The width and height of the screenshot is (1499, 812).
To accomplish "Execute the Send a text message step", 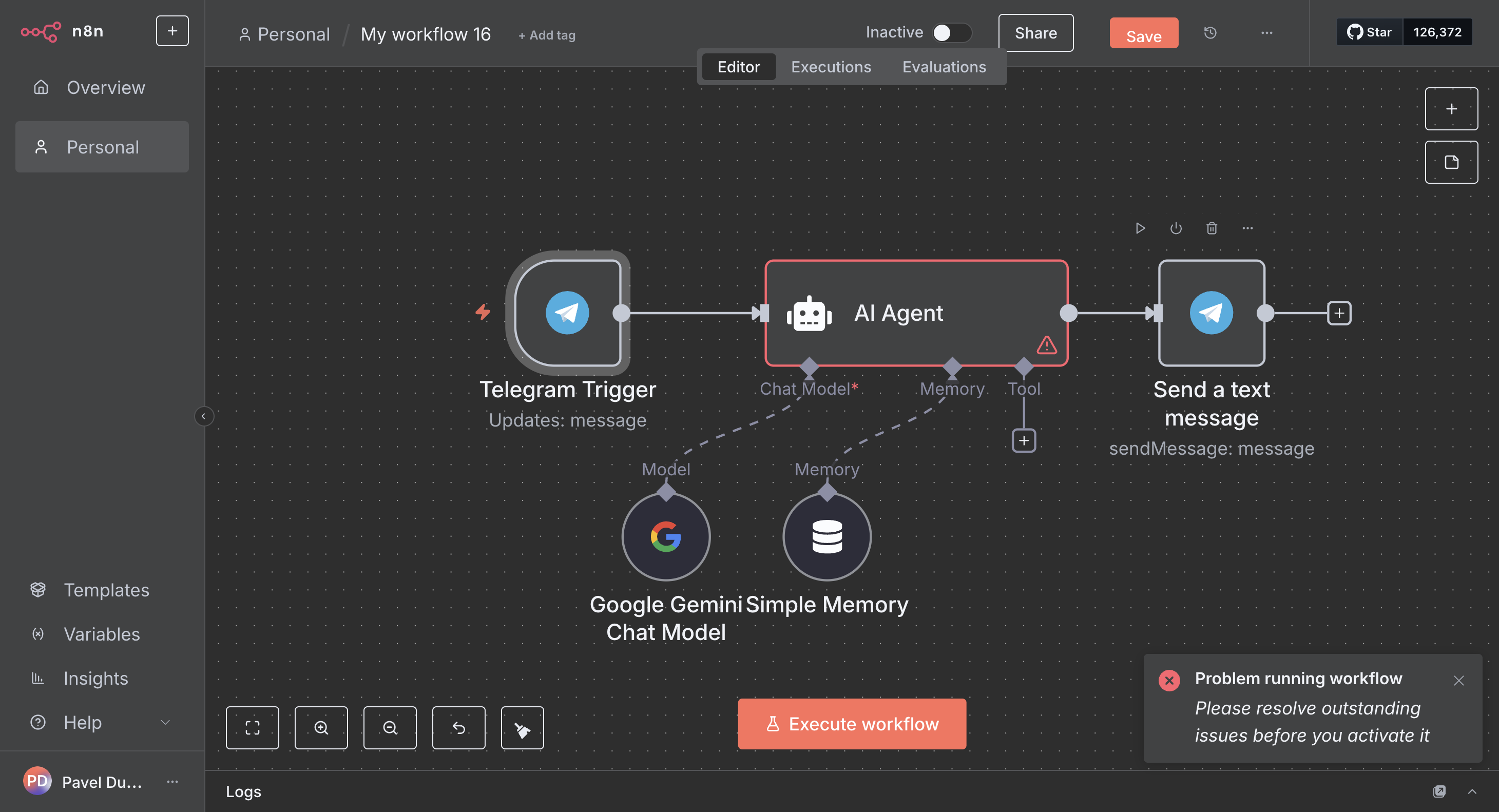I will pos(1140,228).
